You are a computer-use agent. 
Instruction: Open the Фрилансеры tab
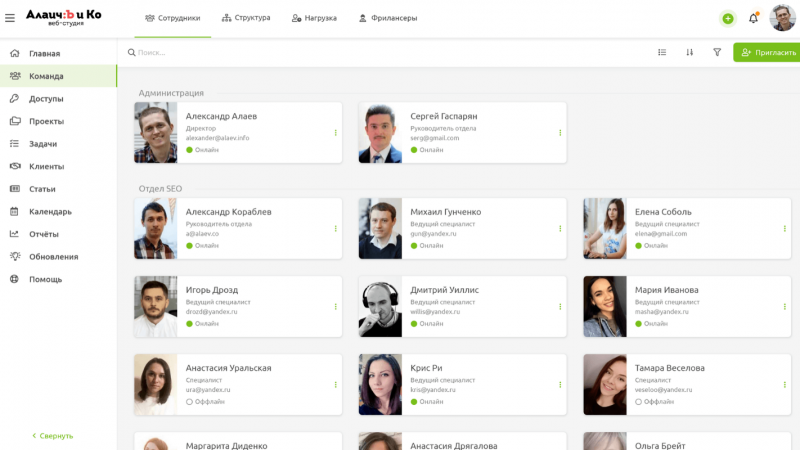point(388,18)
